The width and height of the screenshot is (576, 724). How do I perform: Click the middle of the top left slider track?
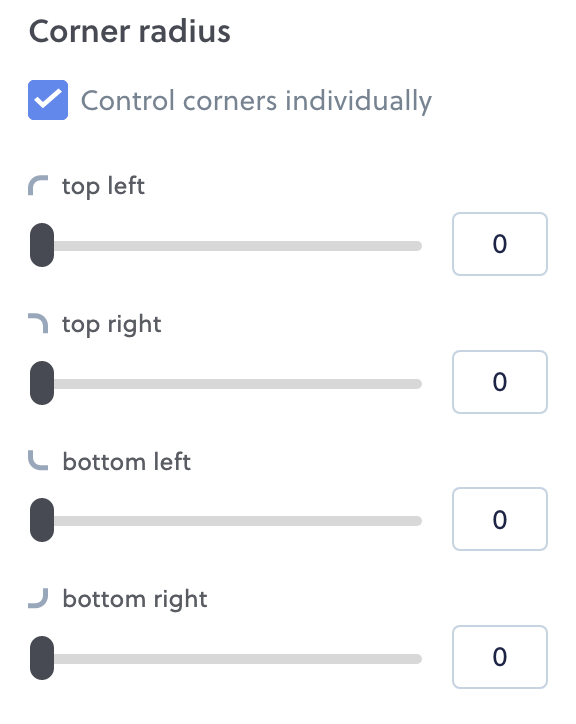(x=226, y=246)
